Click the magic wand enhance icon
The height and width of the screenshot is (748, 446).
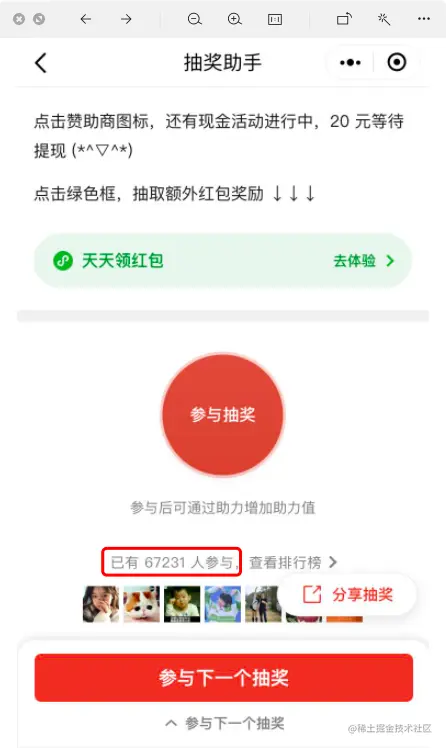click(384, 19)
